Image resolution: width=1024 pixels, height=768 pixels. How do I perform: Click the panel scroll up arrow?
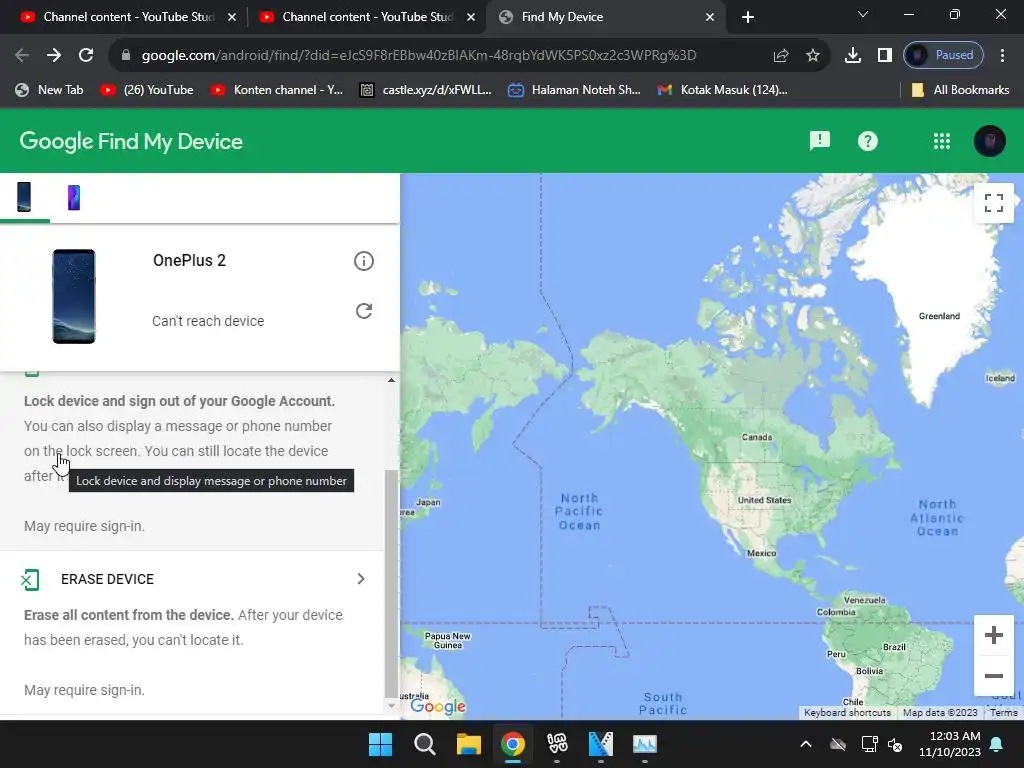click(391, 380)
